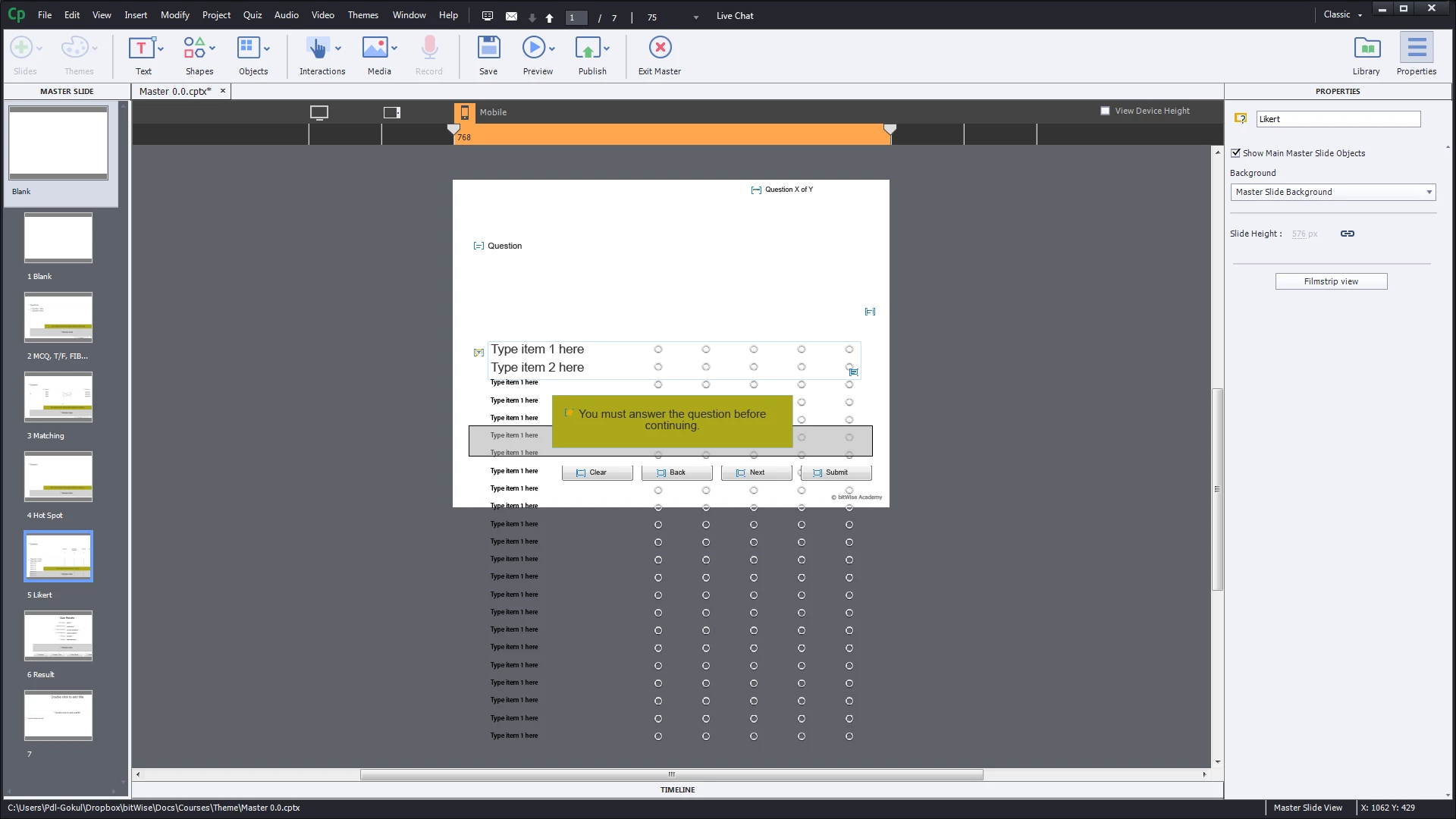The height and width of the screenshot is (819, 1456).
Task: Select first radio button for item 1
Action: tap(658, 350)
